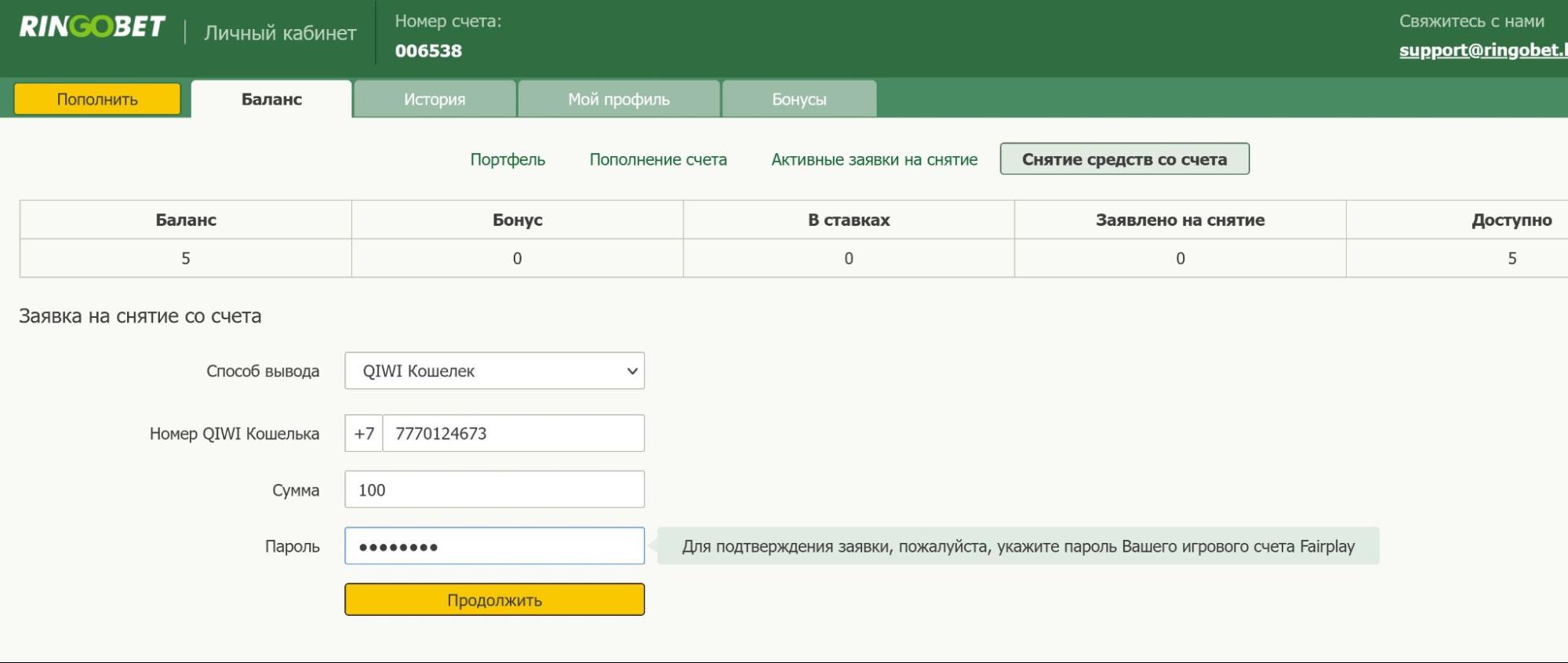The height and width of the screenshot is (663, 1568).
Task: Open the Портфель section link
Action: pyautogui.click(x=508, y=159)
